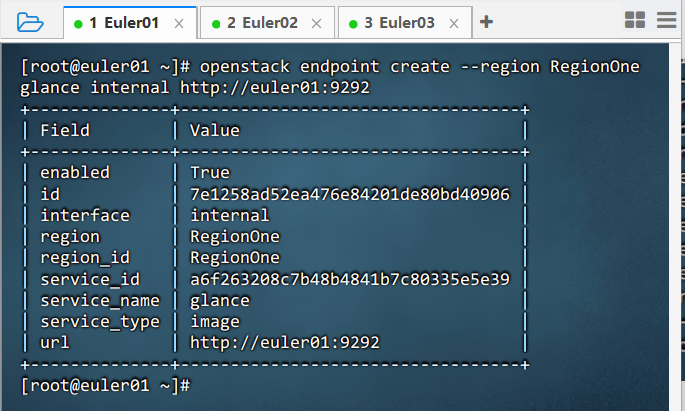Click the url field name
The height and width of the screenshot is (411, 685).
(x=55, y=342)
